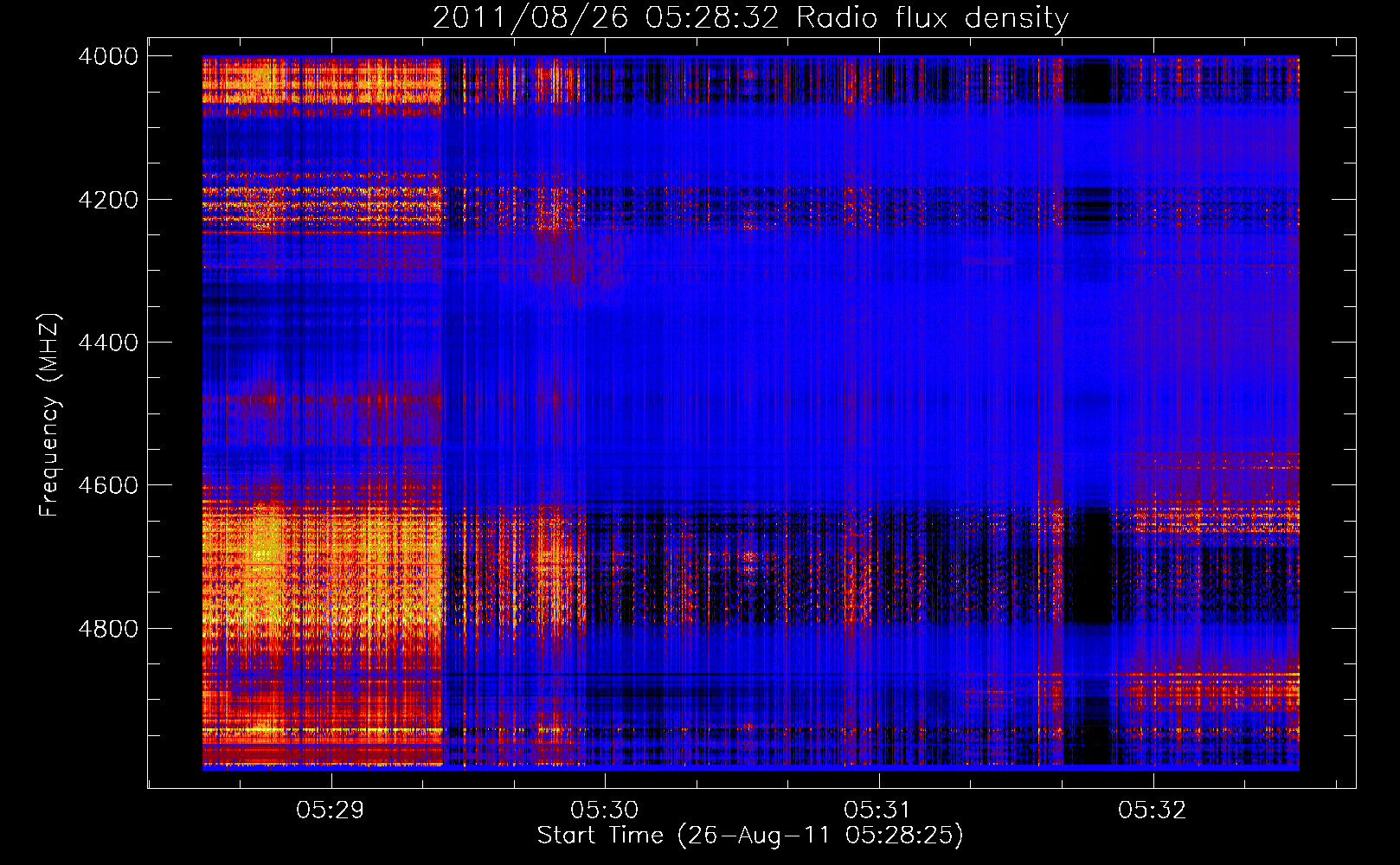Viewport: 1400px width, 865px height.
Task: Select the 4400 frequency axis label
Action: coord(108,343)
